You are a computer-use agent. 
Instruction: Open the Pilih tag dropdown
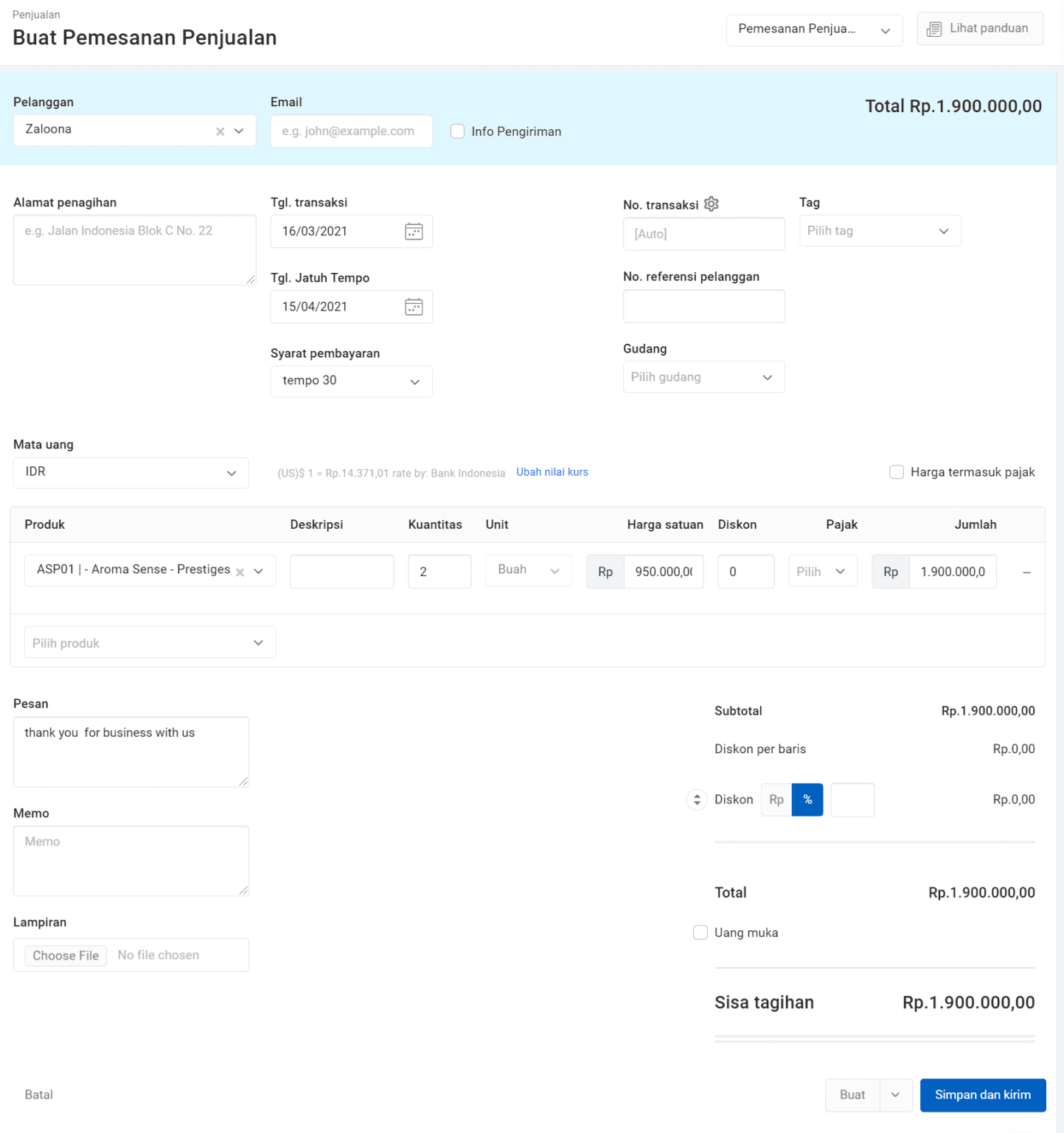click(x=880, y=231)
